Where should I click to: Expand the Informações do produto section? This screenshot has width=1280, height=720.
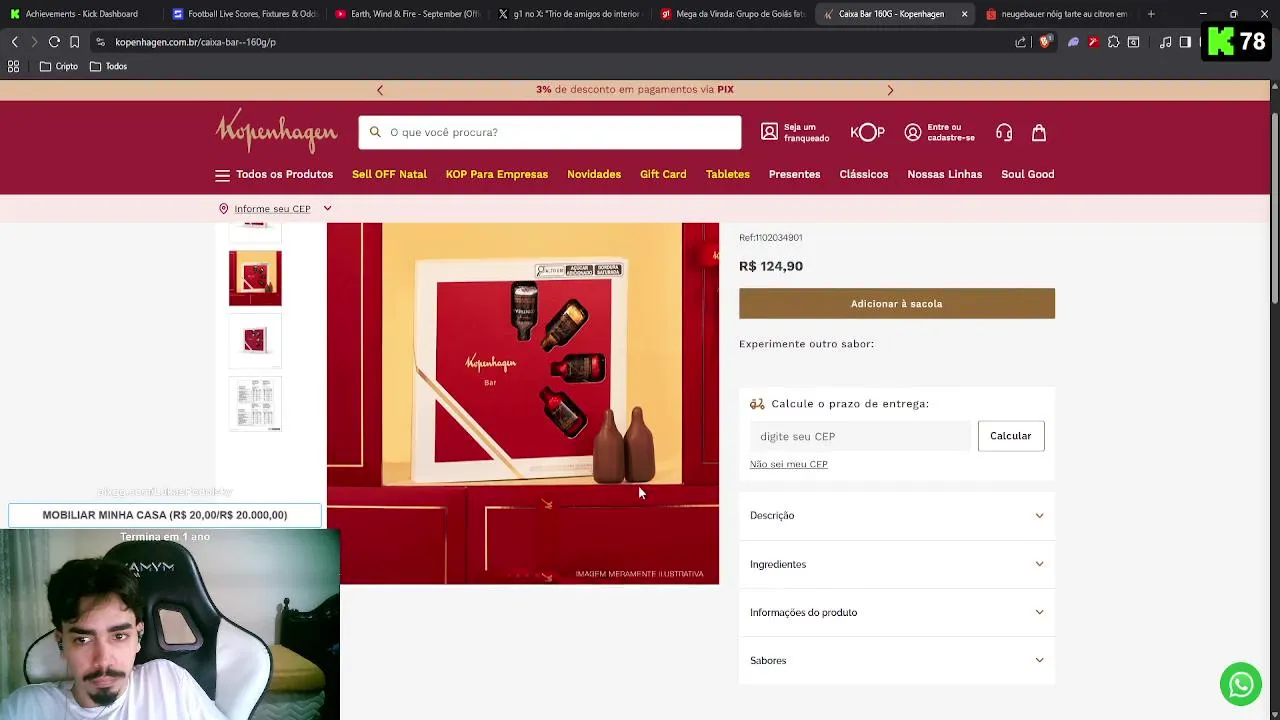point(897,612)
